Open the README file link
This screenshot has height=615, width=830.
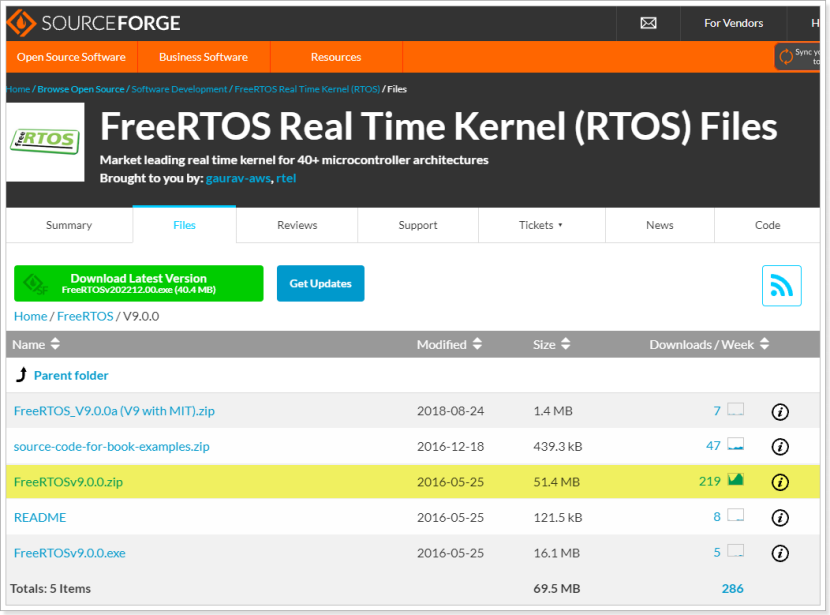[40, 517]
